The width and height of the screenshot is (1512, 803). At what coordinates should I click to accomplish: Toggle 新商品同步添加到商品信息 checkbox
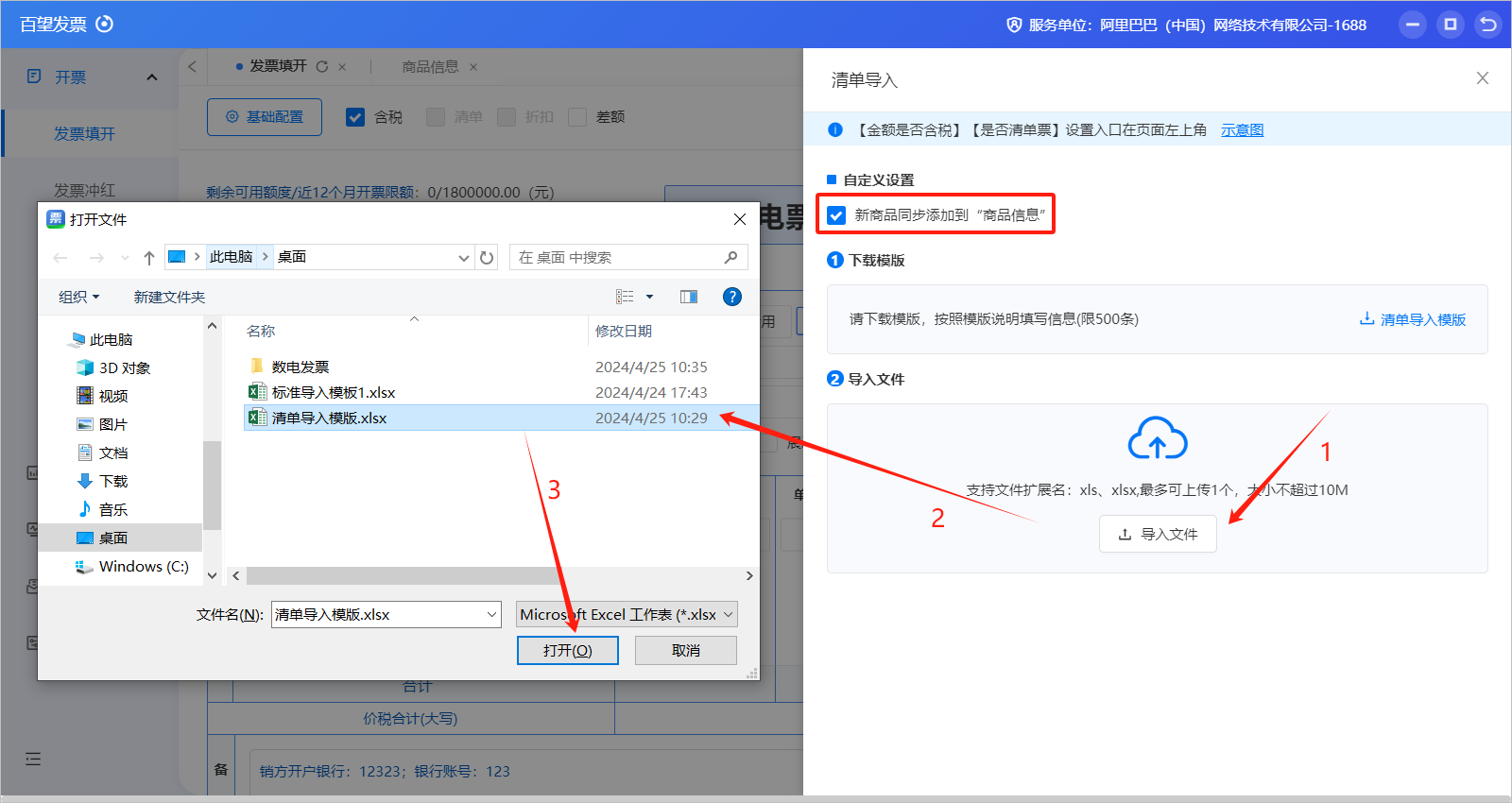point(836,215)
